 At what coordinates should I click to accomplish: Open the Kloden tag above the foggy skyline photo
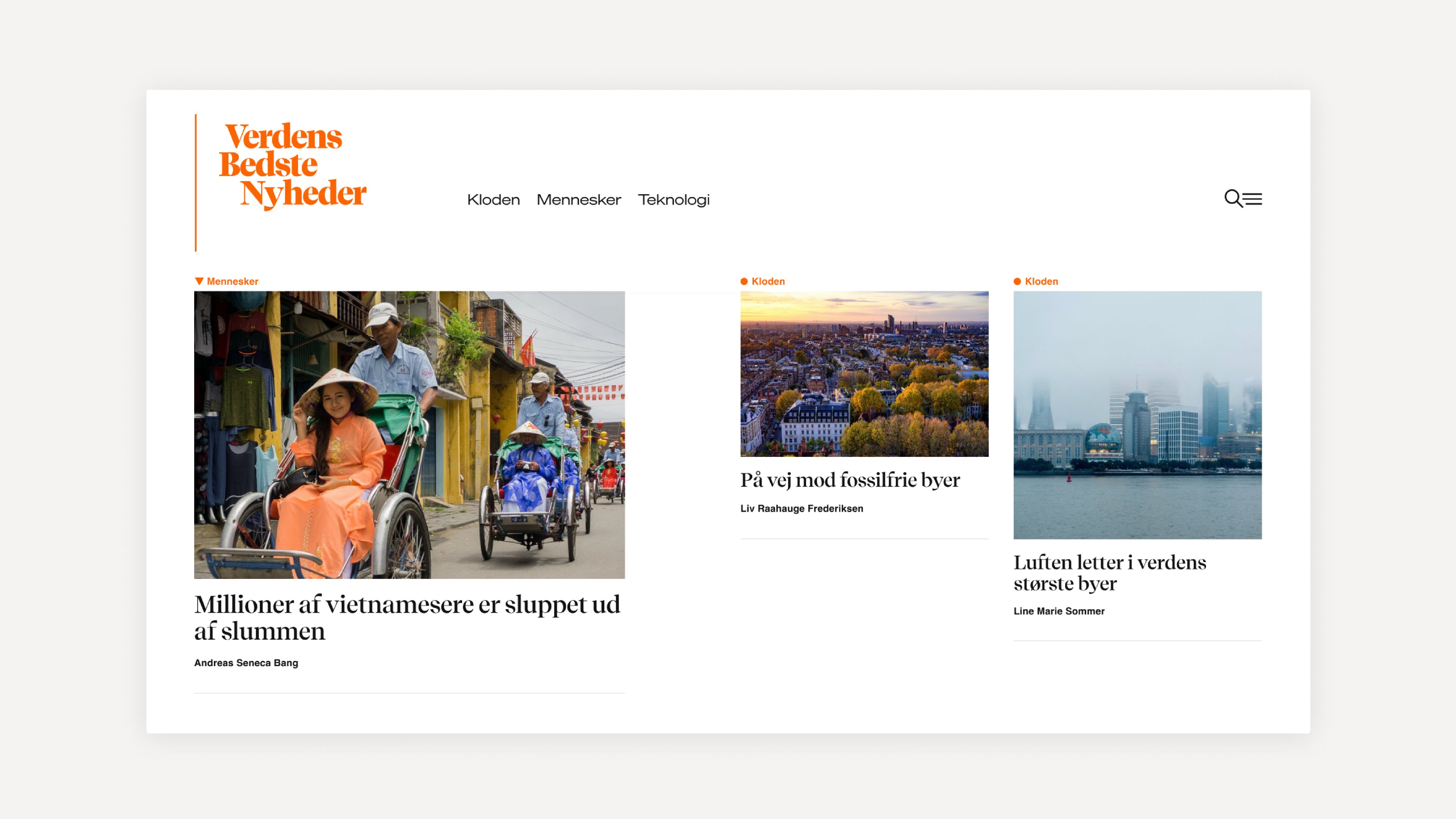pos(1041,281)
